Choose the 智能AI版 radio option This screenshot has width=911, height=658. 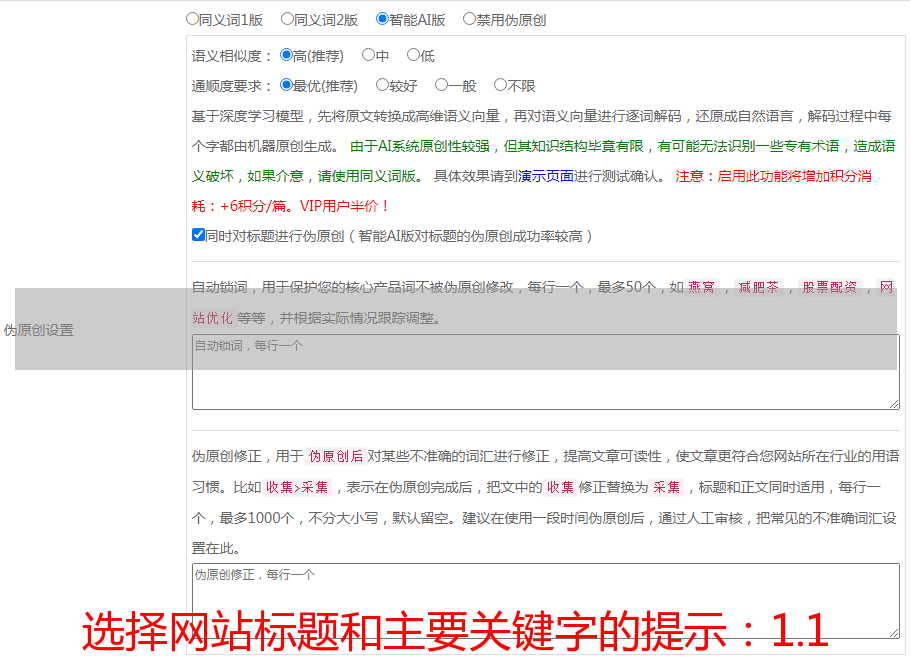point(382,19)
